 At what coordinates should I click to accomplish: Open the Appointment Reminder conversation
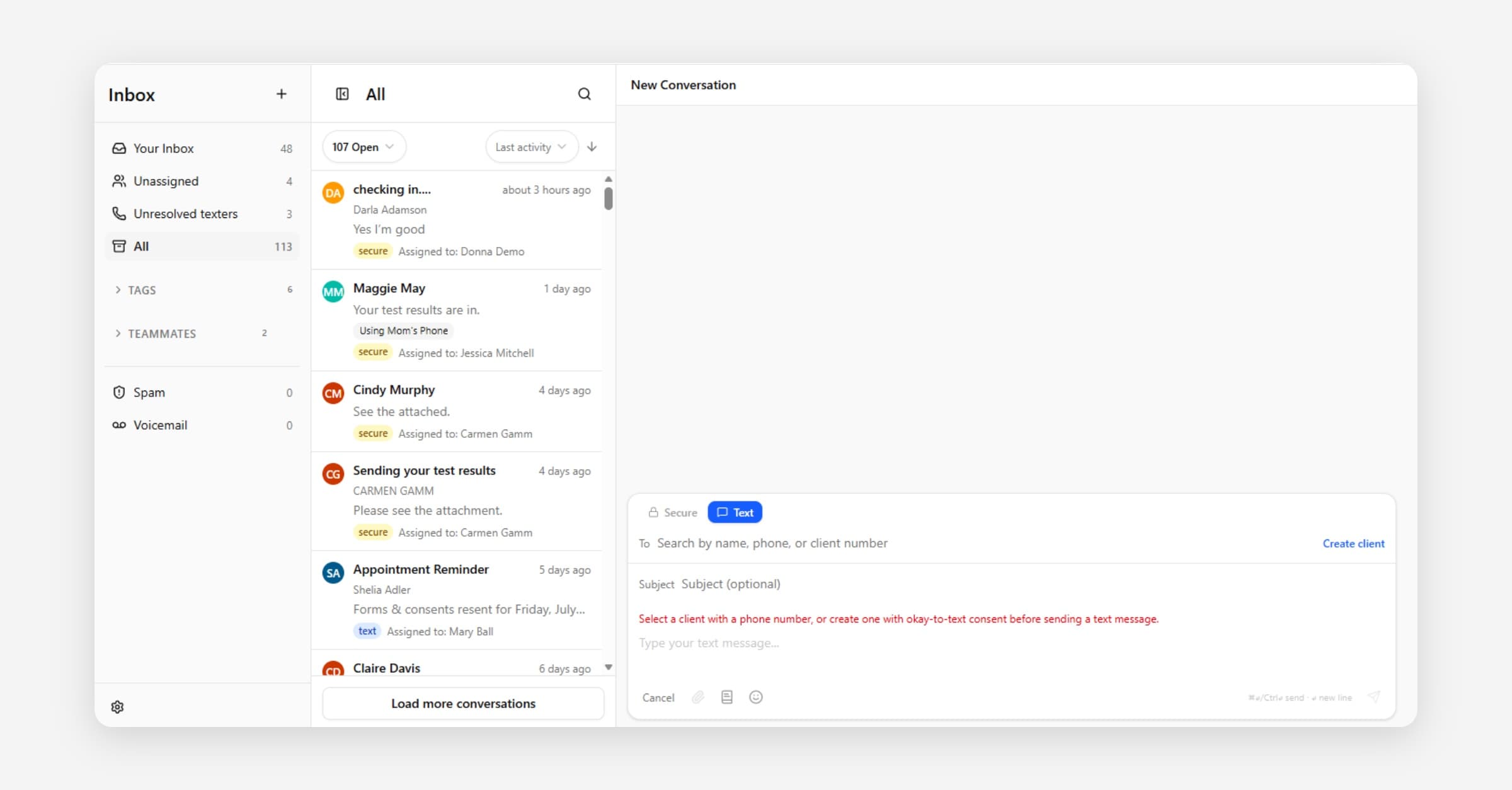[457, 600]
